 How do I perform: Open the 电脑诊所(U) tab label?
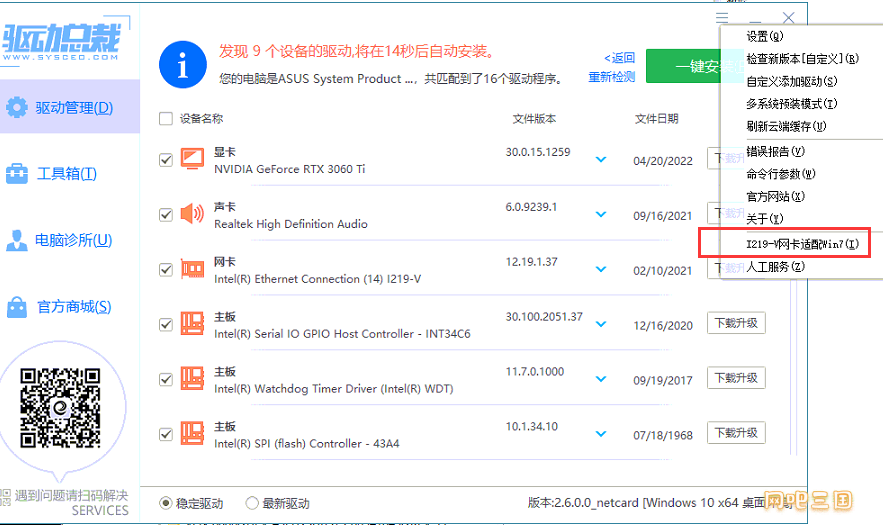[x=74, y=241]
